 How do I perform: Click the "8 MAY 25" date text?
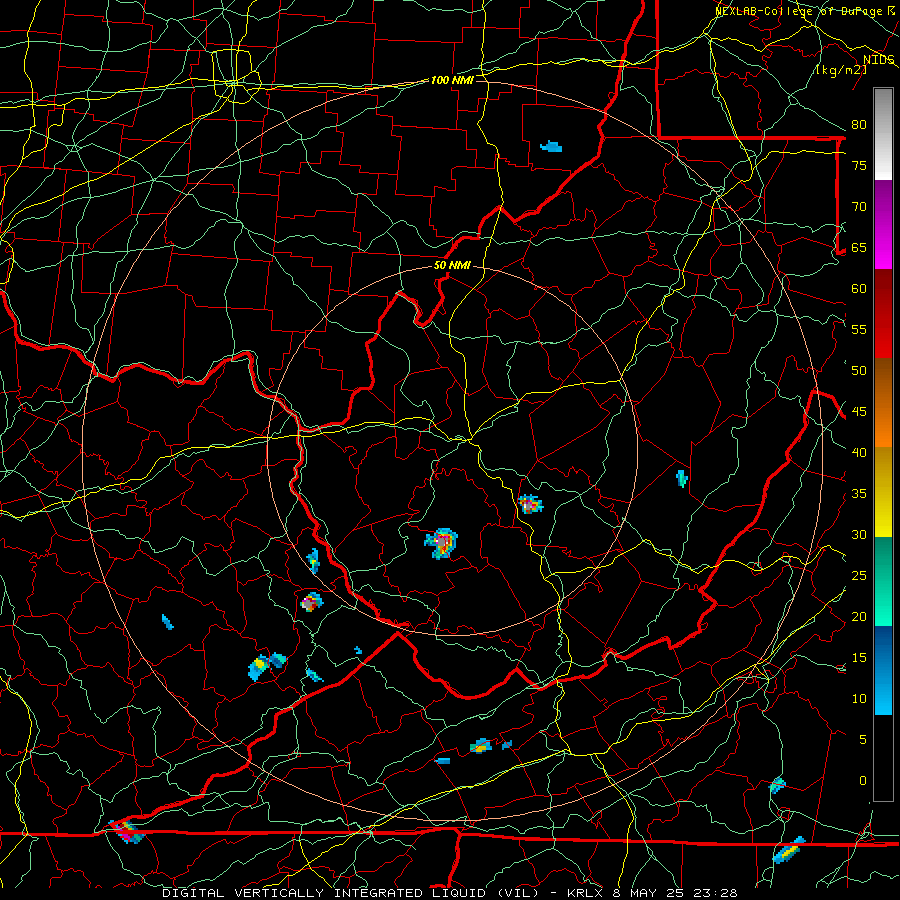pyautogui.click(x=650, y=893)
